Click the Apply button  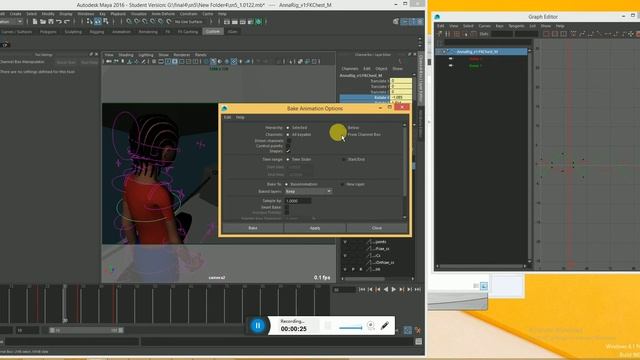click(x=315, y=228)
